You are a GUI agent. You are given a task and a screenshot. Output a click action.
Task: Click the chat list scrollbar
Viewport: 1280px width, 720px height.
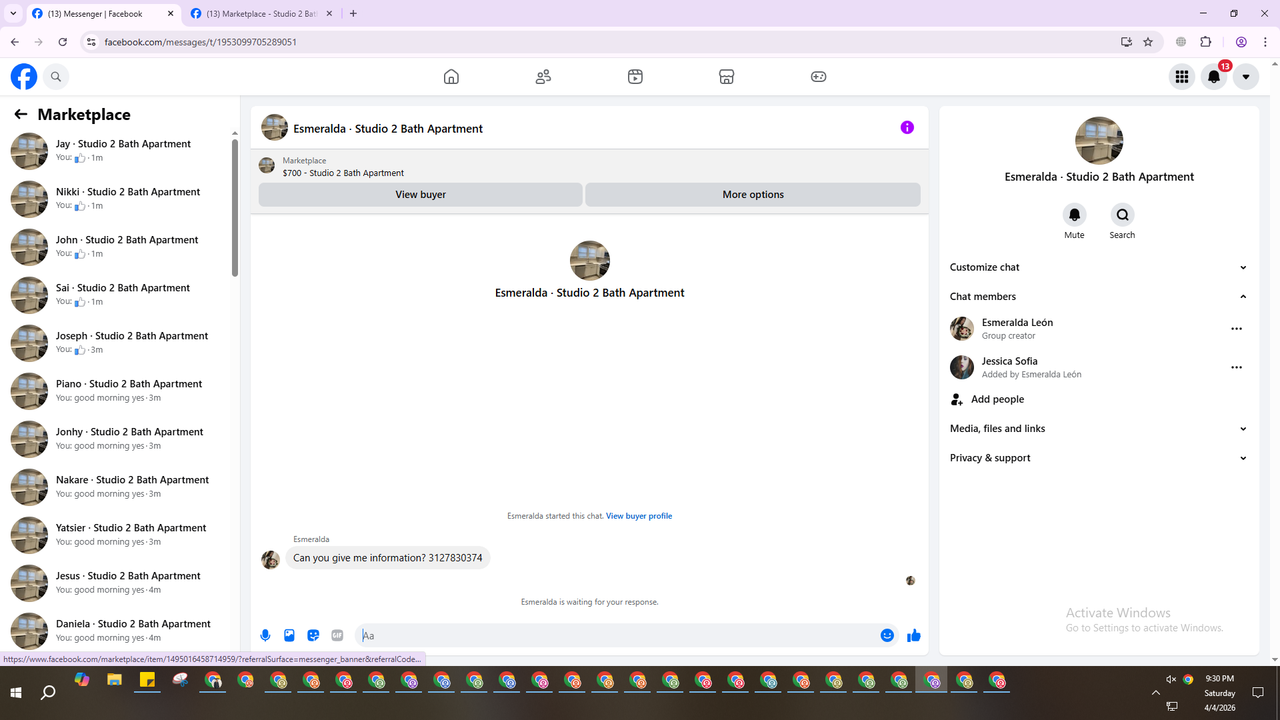click(235, 207)
